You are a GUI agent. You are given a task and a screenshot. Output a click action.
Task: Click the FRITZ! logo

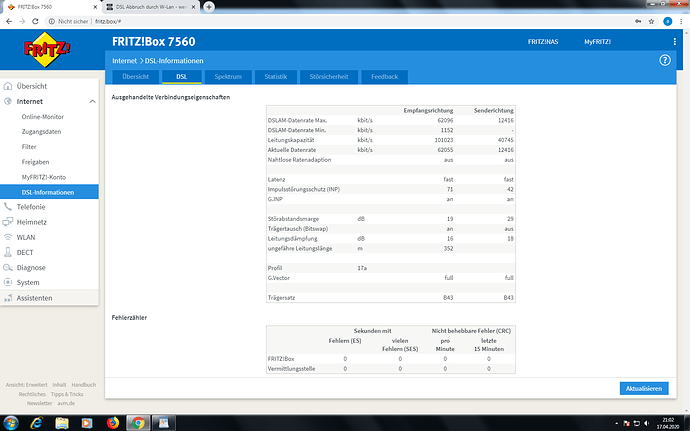click(x=47, y=49)
